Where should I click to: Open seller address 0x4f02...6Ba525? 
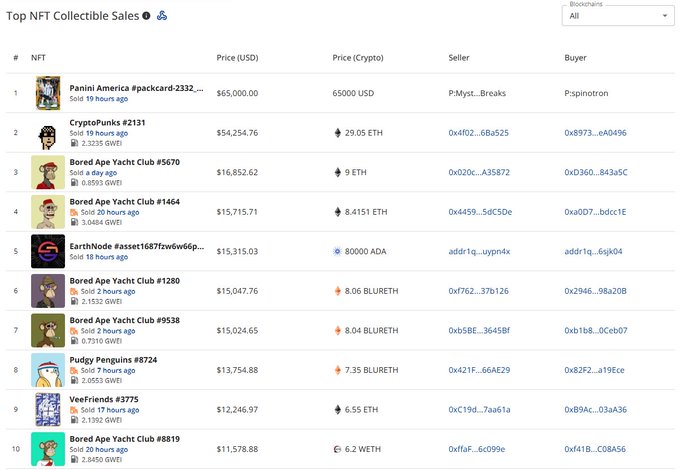tap(478, 133)
